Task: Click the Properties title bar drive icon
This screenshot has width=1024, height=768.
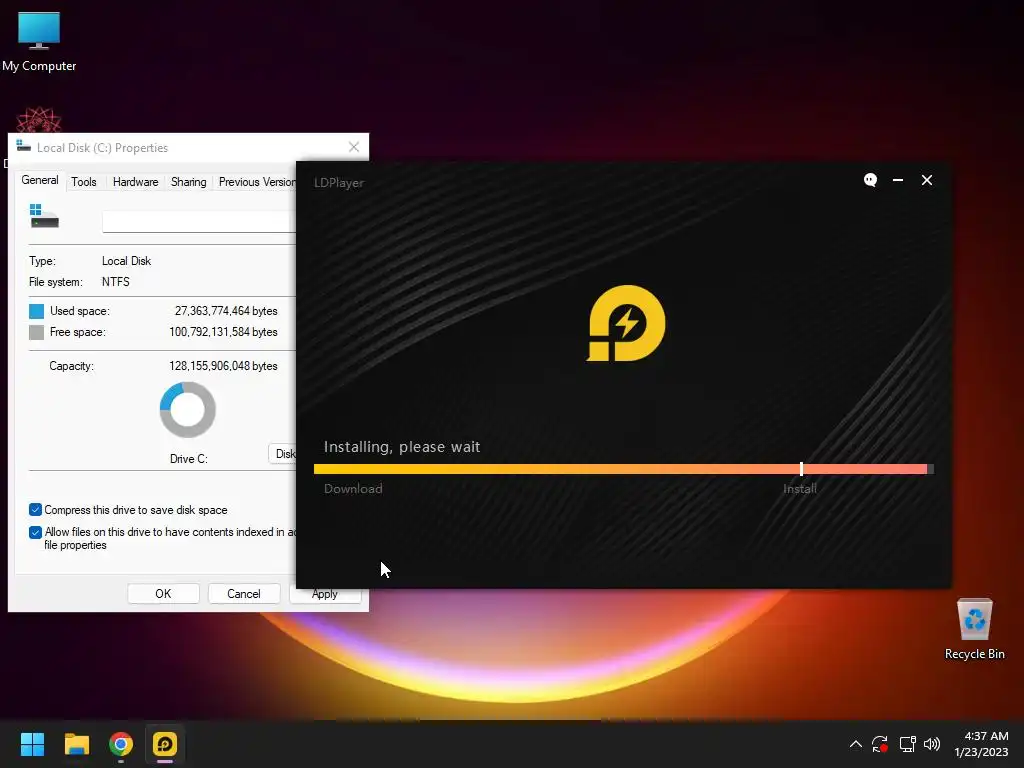Action: click(24, 146)
